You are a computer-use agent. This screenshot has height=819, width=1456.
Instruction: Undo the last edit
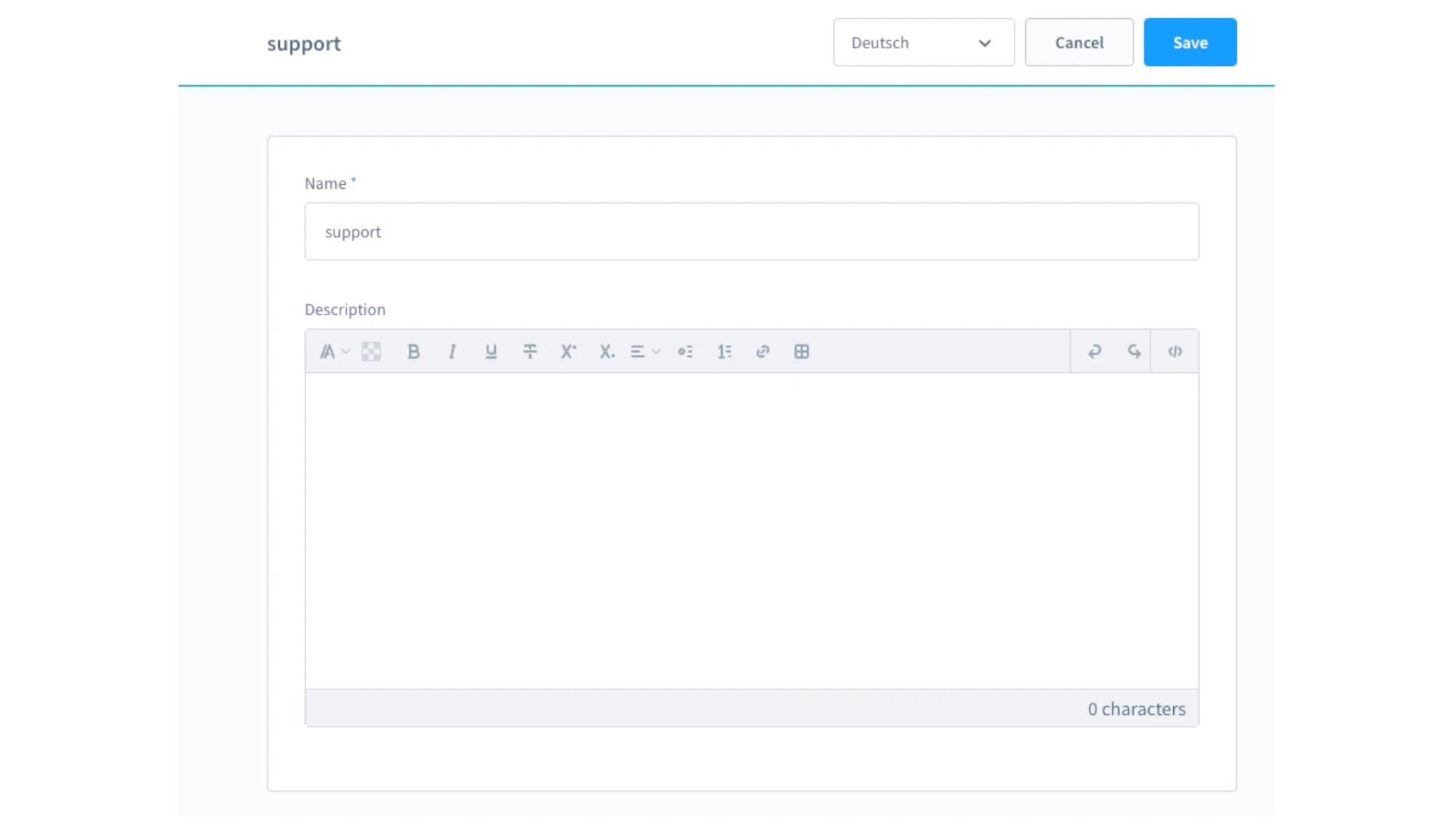pyautogui.click(x=1094, y=351)
